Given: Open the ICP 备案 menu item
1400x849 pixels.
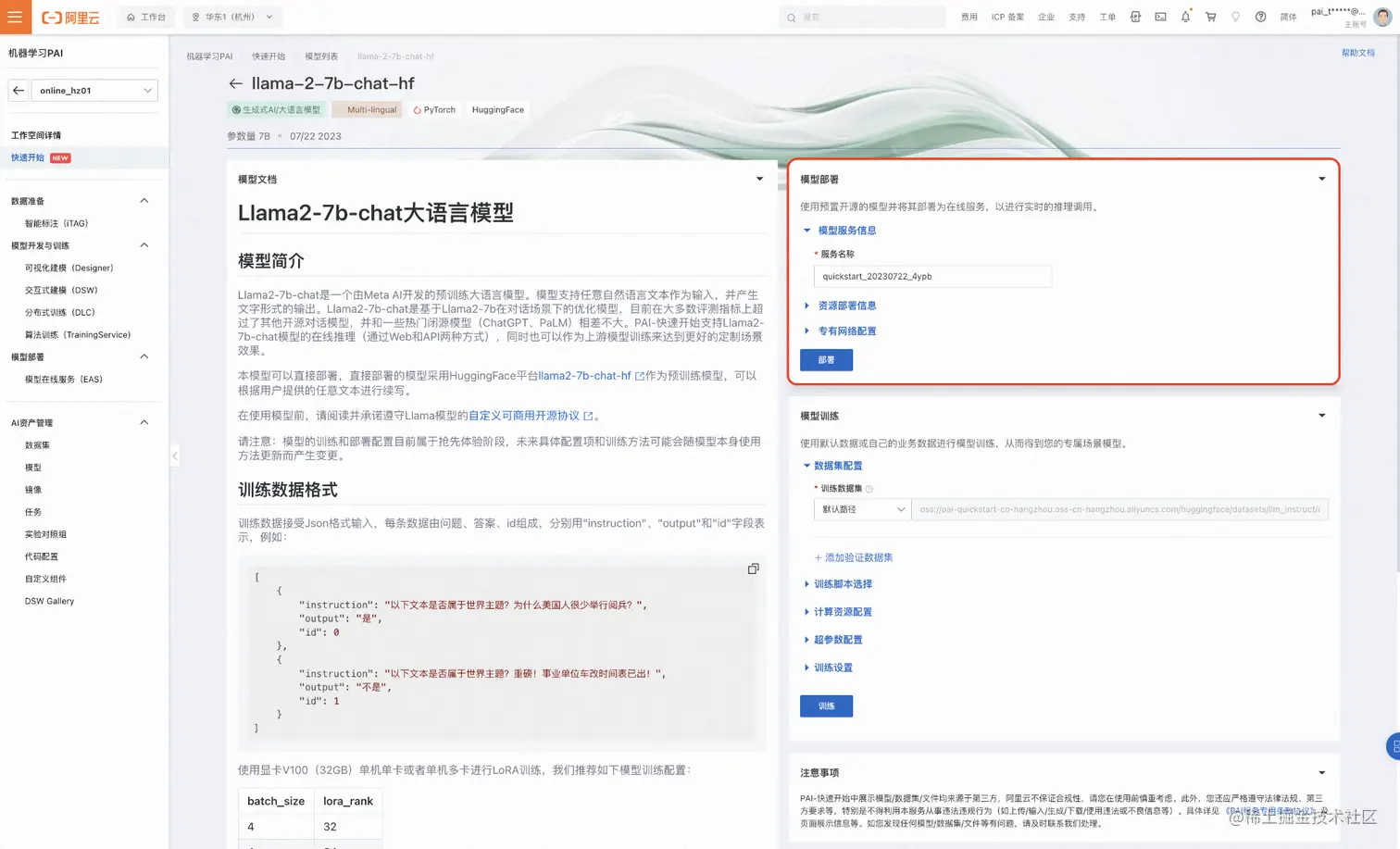Looking at the screenshot, I should 1007,17.
